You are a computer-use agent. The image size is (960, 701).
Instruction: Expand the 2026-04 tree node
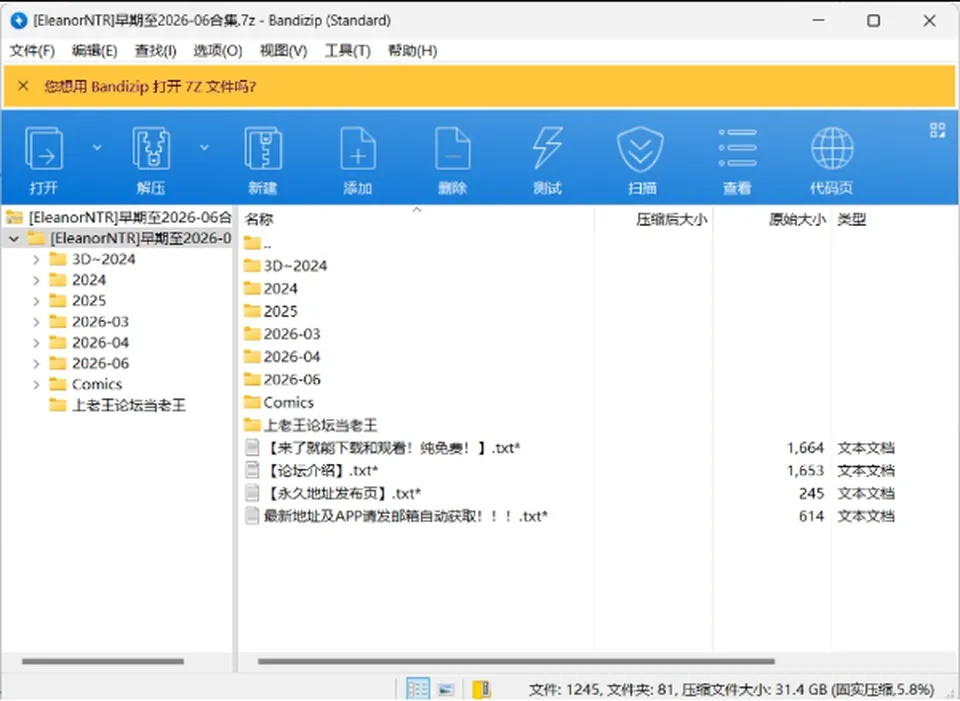[x=36, y=342]
